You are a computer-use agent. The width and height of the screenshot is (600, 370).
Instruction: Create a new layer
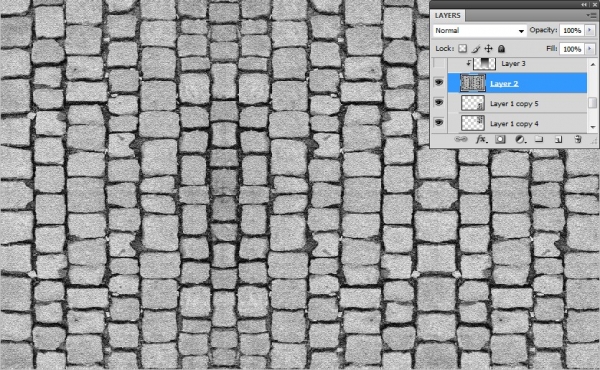pos(559,140)
